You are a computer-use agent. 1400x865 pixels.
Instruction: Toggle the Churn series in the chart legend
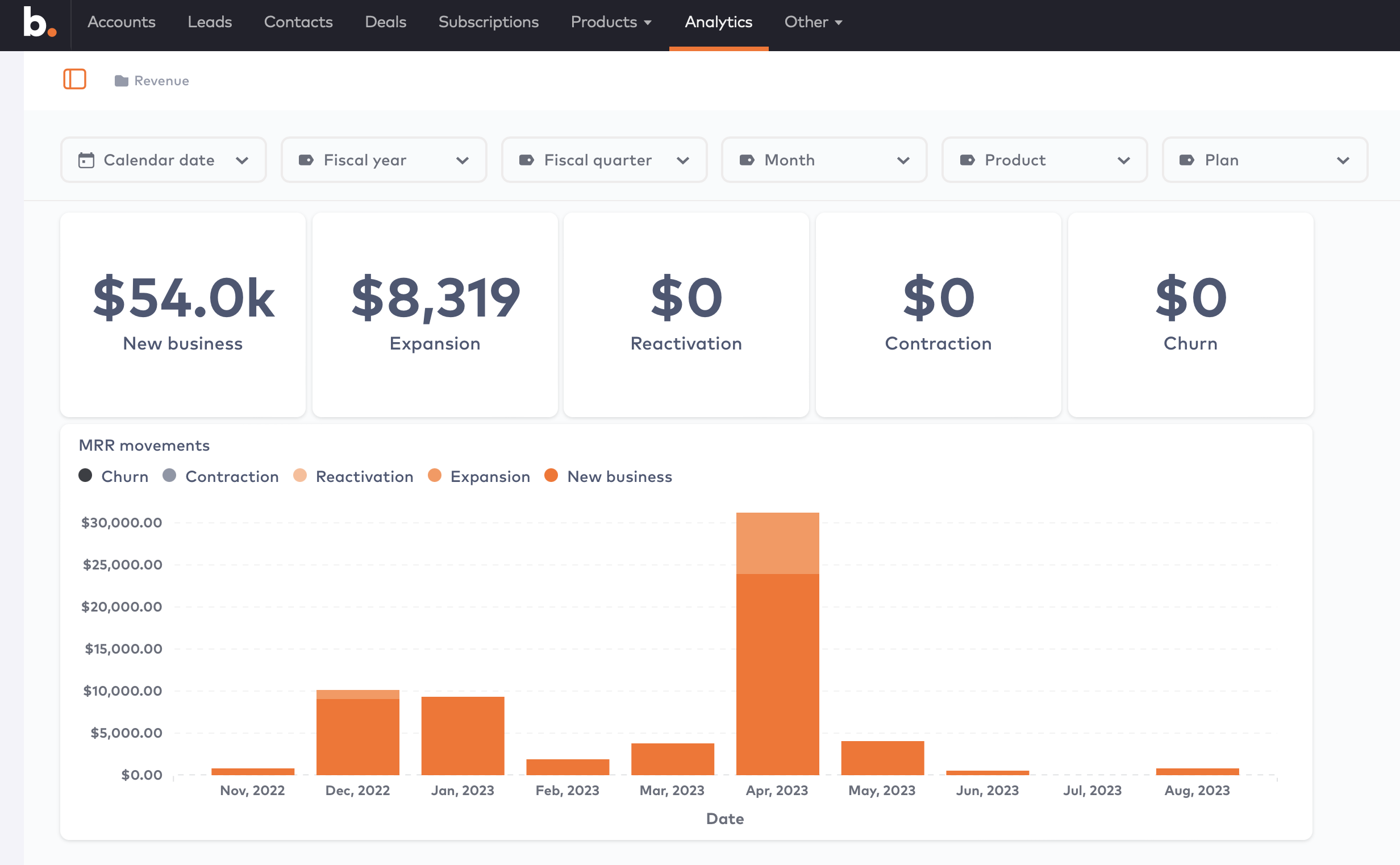tap(113, 476)
